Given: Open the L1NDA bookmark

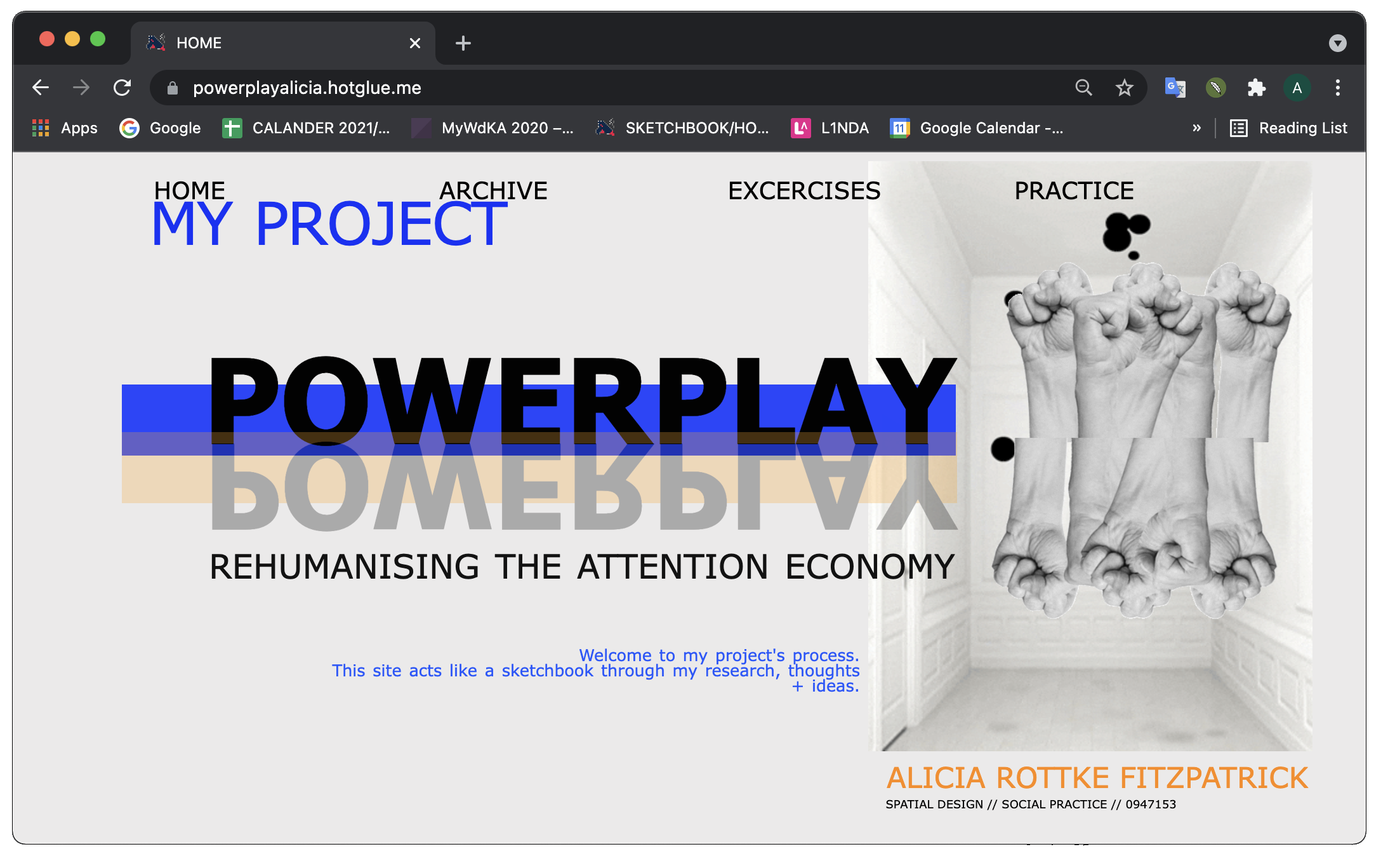Looking at the screenshot, I should point(830,128).
